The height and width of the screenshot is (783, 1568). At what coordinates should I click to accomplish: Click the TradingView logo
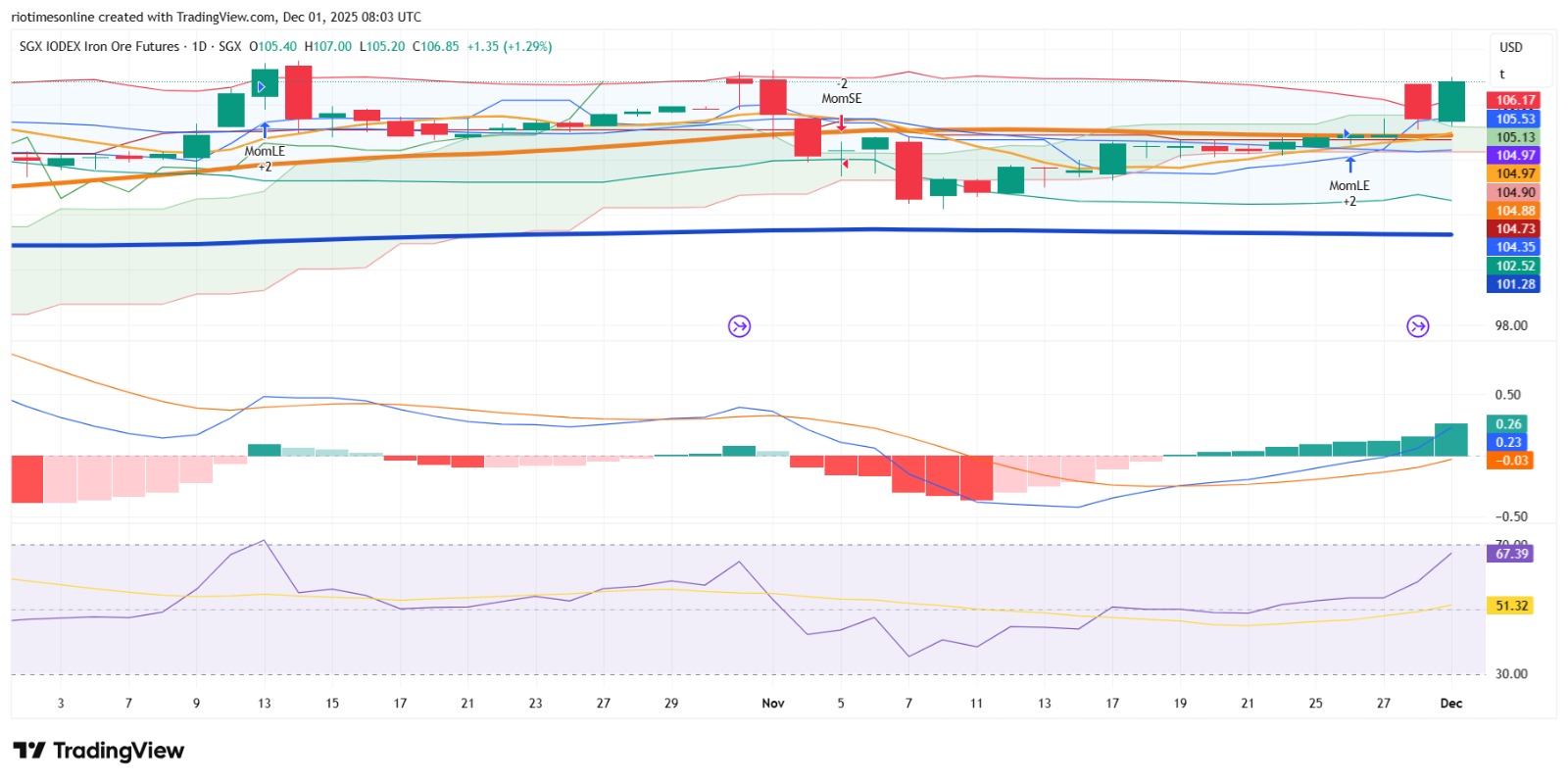point(99,751)
